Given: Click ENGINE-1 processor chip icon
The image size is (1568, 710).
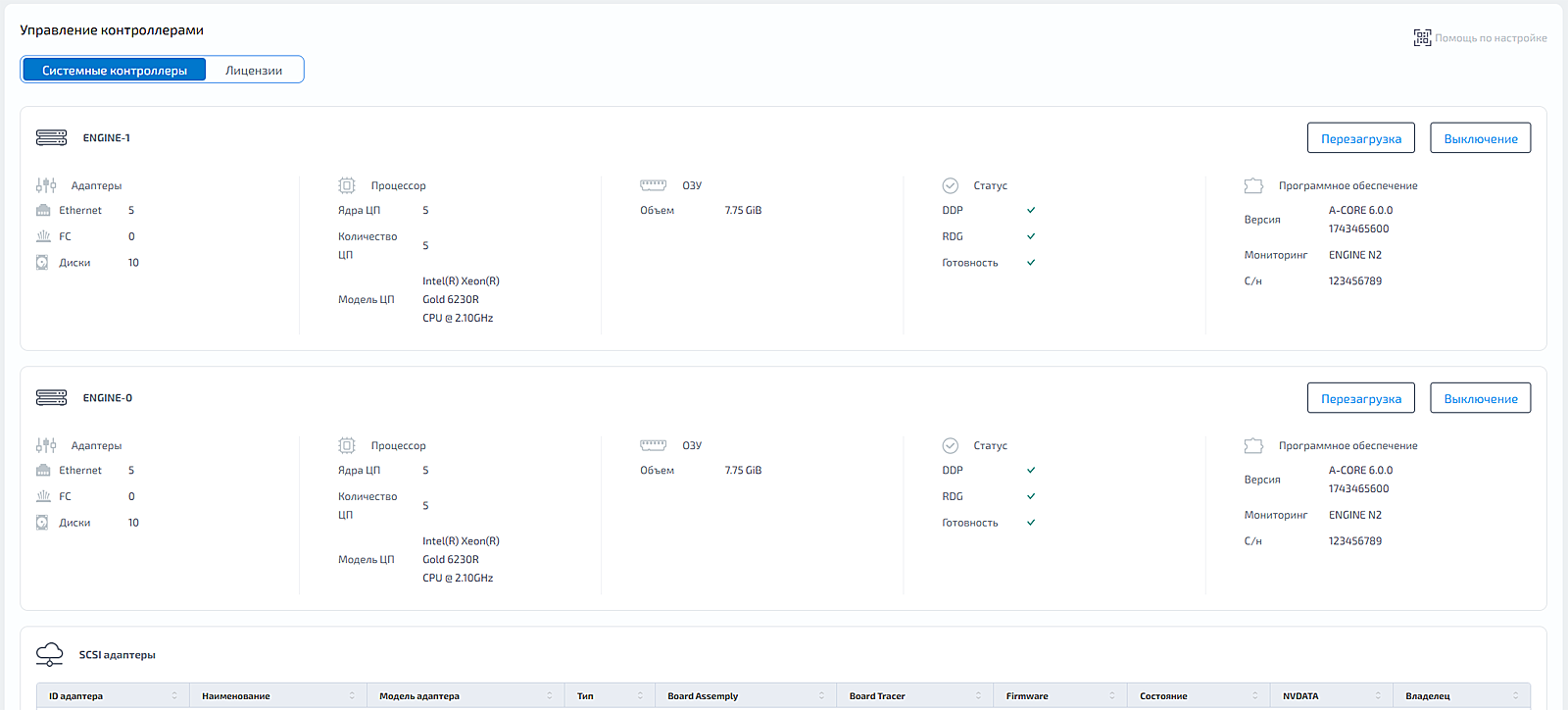Looking at the screenshot, I should click(347, 185).
